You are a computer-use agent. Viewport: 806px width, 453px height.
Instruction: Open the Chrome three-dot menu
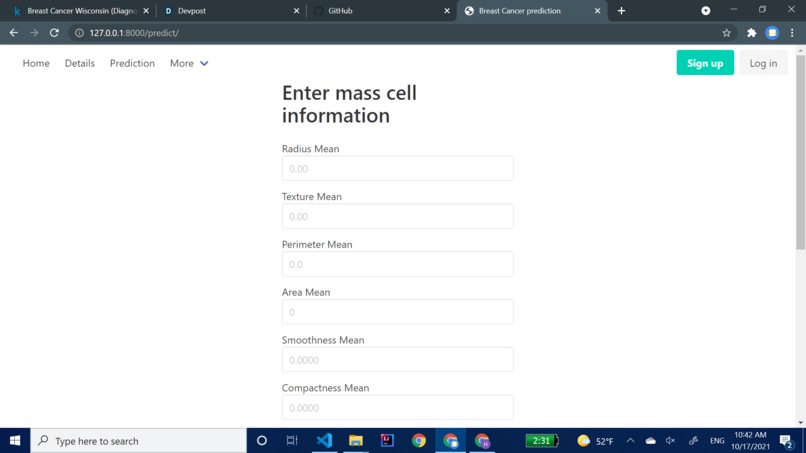pyautogui.click(x=792, y=33)
